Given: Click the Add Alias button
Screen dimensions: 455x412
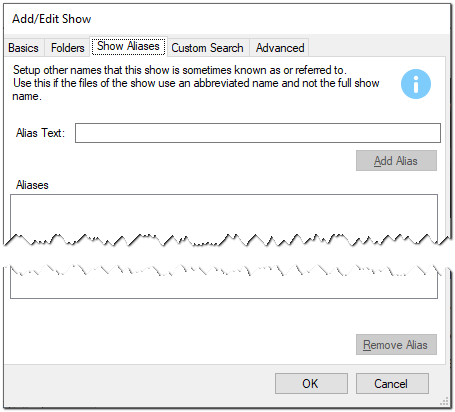Looking at the screenshot, I should click(396, 161).
